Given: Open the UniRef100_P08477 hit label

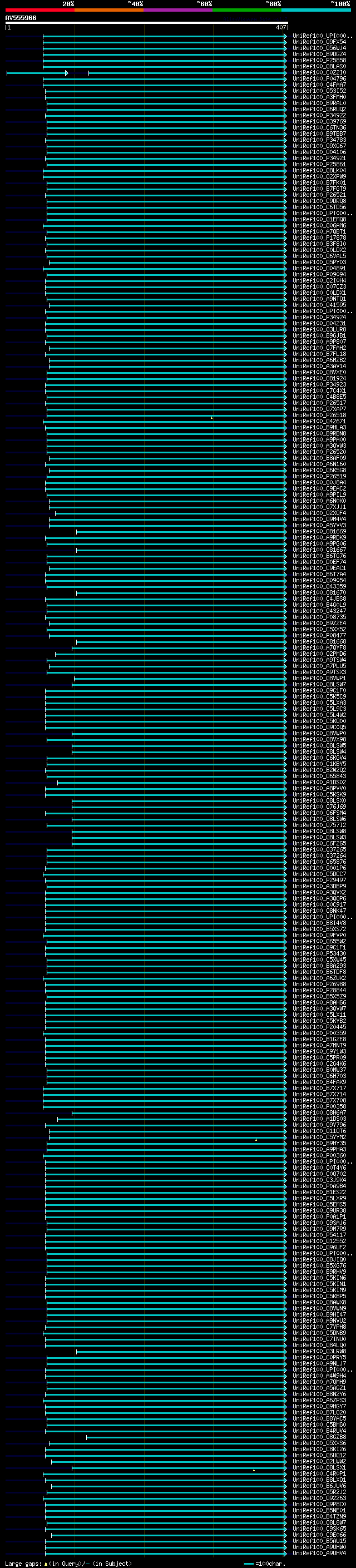Looking at the screenshot, I should (319, 635).
